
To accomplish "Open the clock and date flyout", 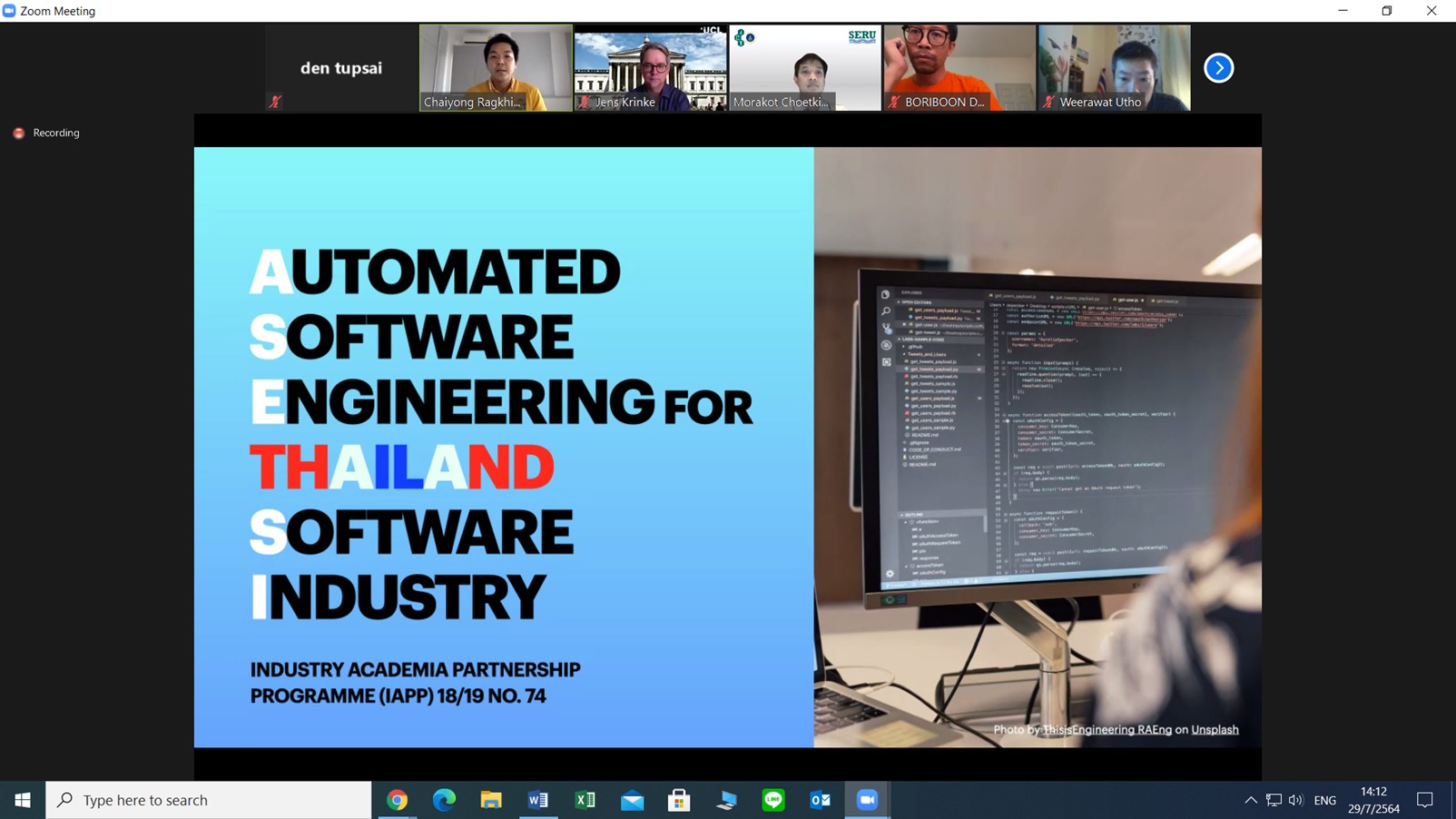I will pos(1373,800).
